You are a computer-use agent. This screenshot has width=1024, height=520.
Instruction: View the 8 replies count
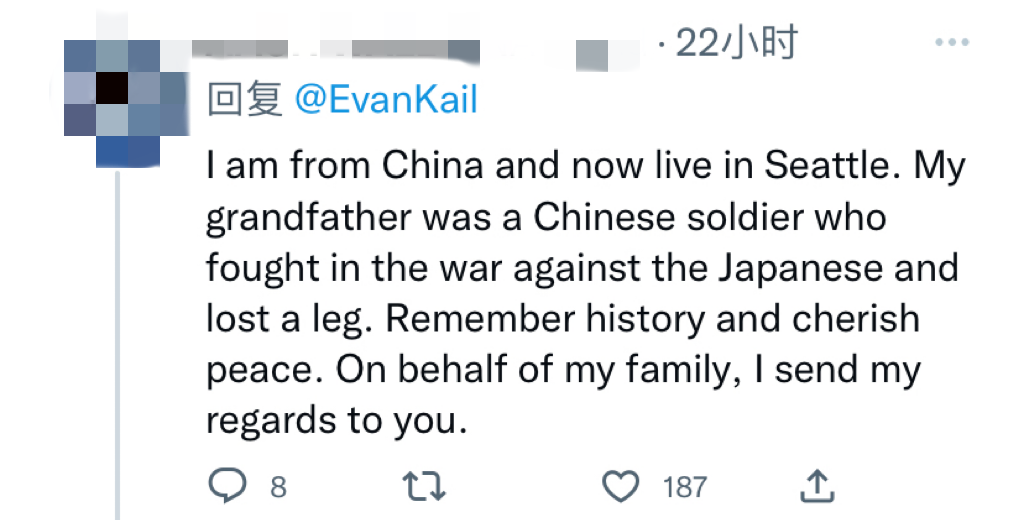(x=277, y=487)
